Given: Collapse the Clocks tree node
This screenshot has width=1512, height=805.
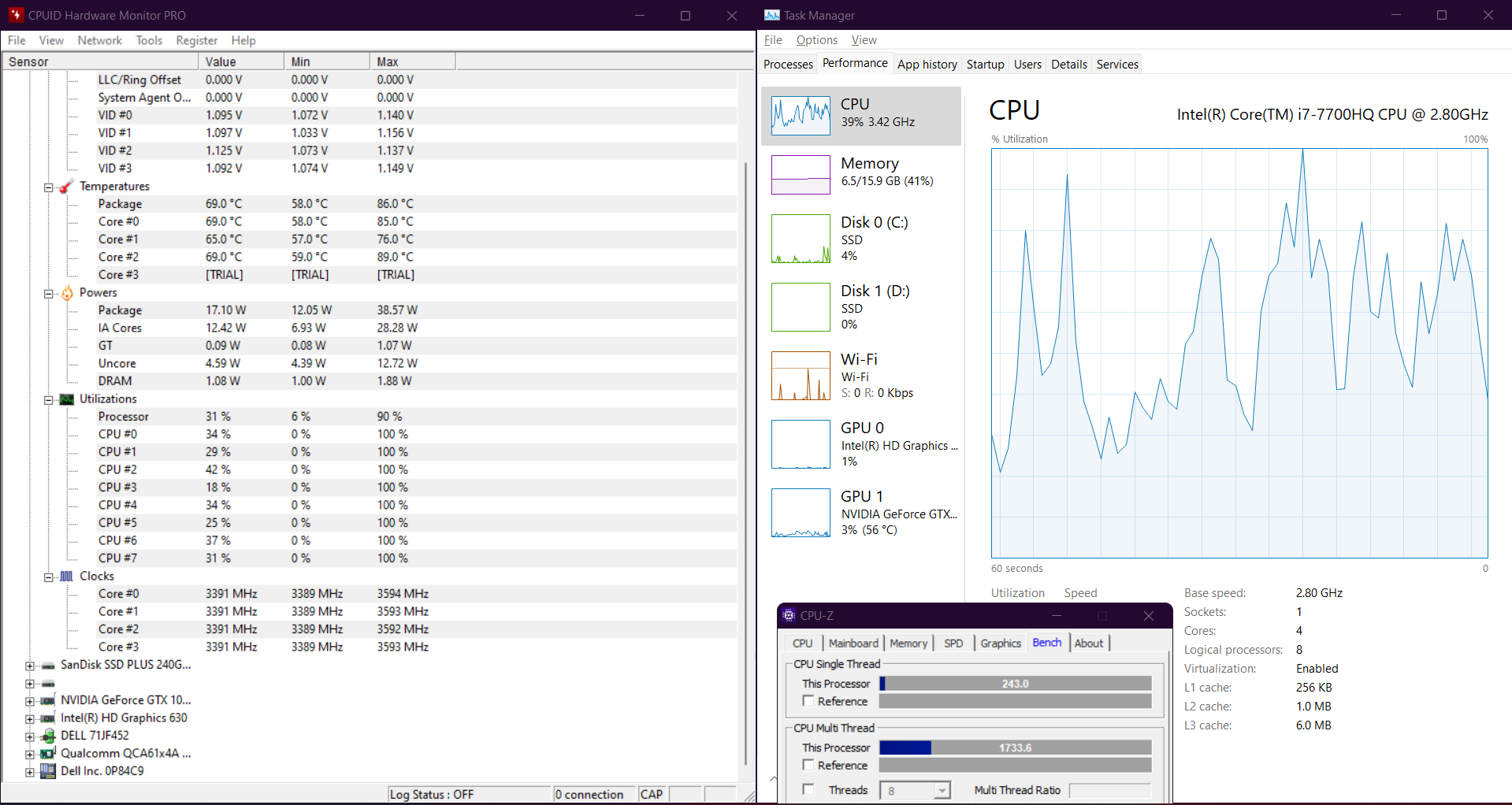Looking at the screenshot, I should (48, 577).
